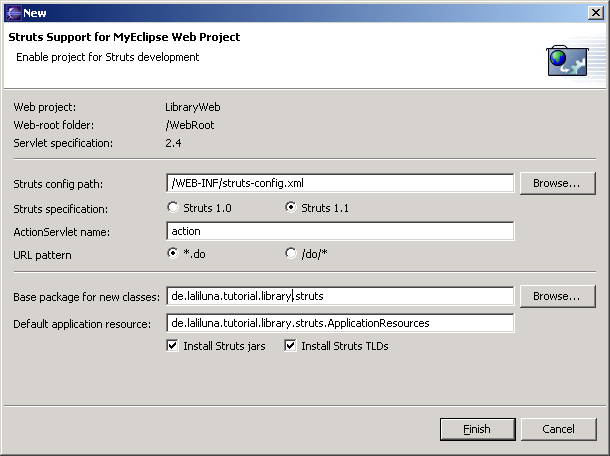Choose the Struts 1.1 radio button

point(292,208)
